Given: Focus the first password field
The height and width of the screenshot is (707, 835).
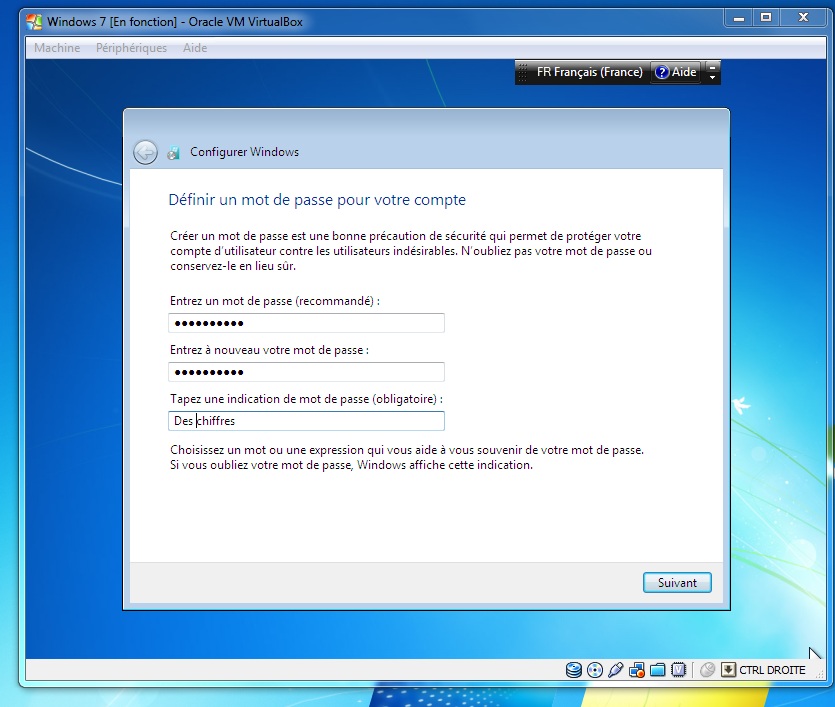Looking at the screenshot, I should [x=306, y=323].
